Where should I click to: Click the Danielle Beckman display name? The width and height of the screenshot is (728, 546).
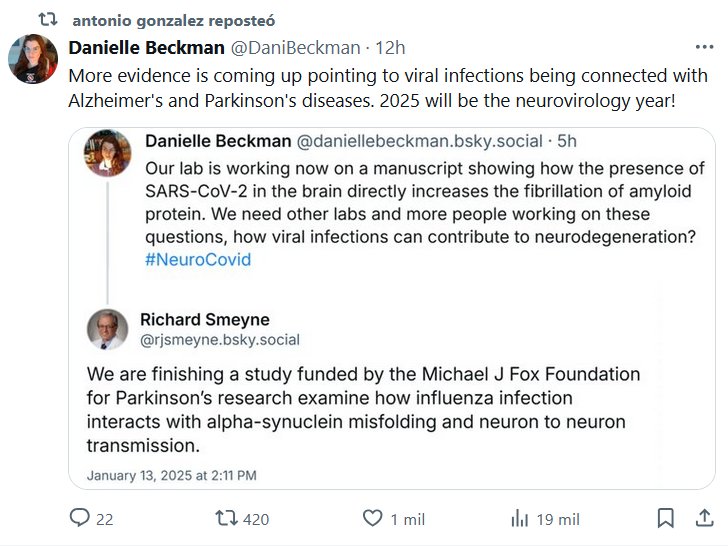click(147, 47)
